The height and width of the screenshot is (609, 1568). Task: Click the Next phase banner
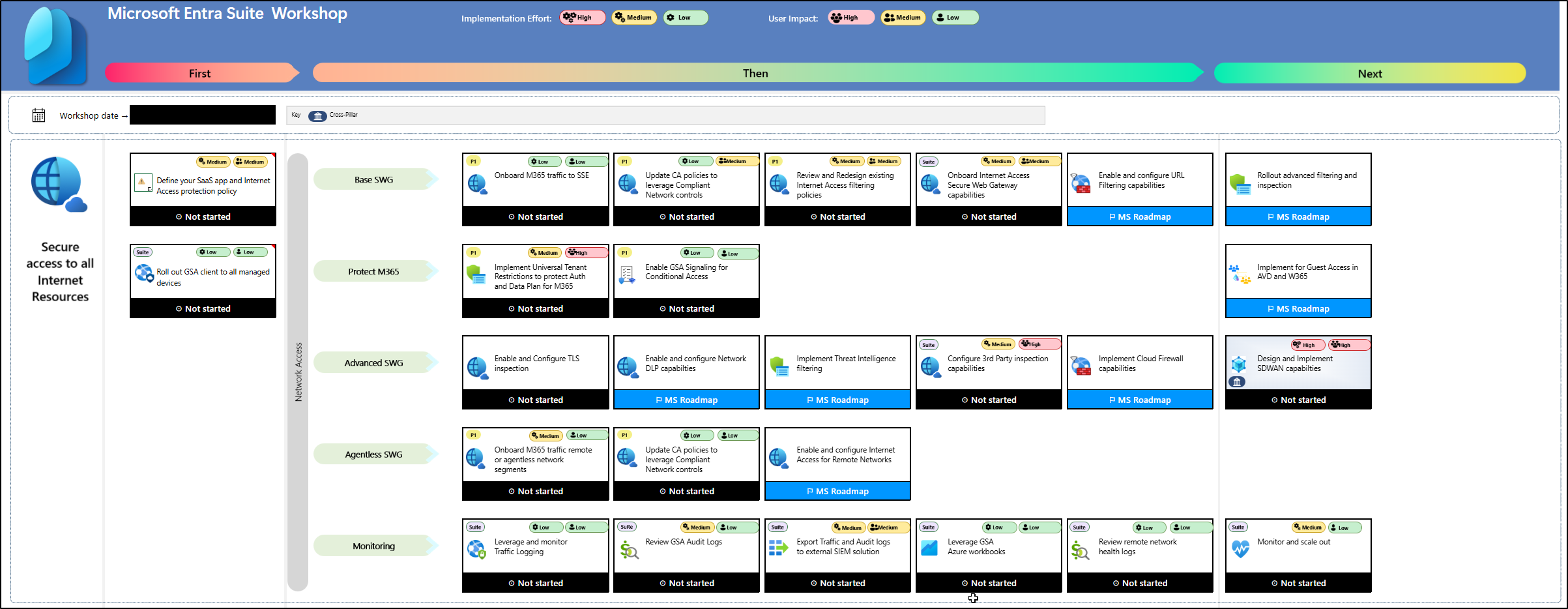(x=1369, y=73)
